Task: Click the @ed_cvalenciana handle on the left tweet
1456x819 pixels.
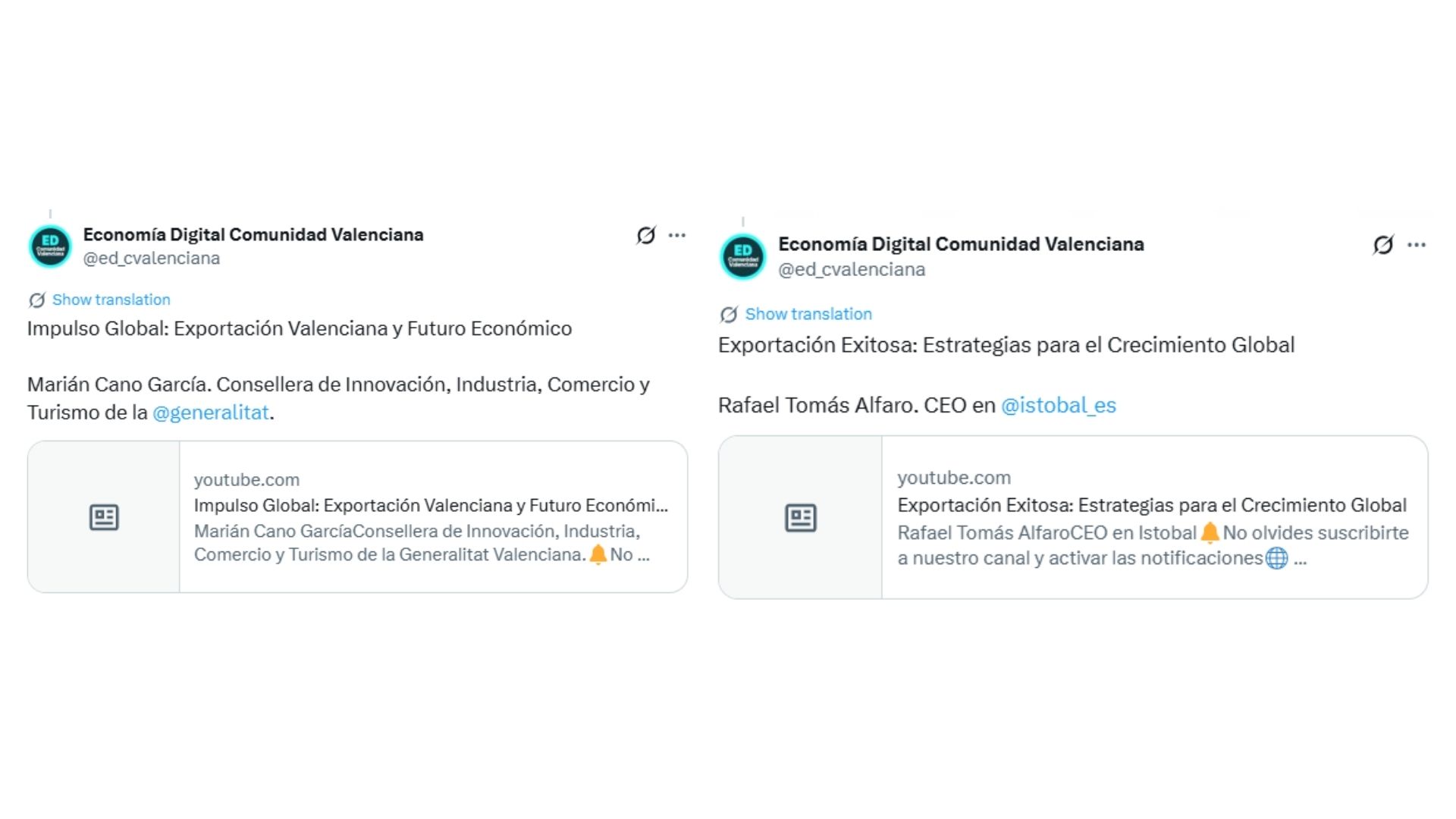Action: tap(151, 259)
